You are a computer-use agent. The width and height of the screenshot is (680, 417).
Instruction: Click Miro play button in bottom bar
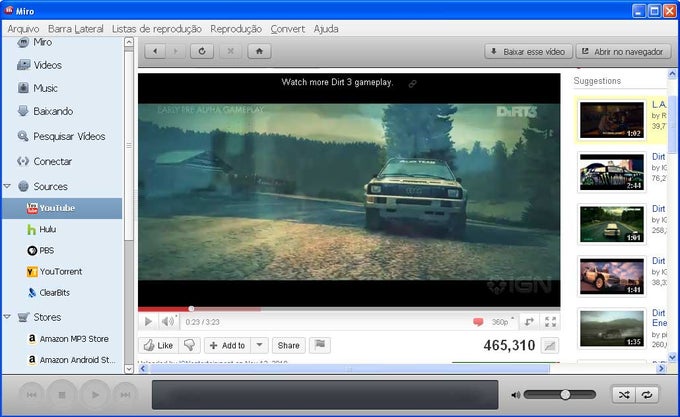95,395
